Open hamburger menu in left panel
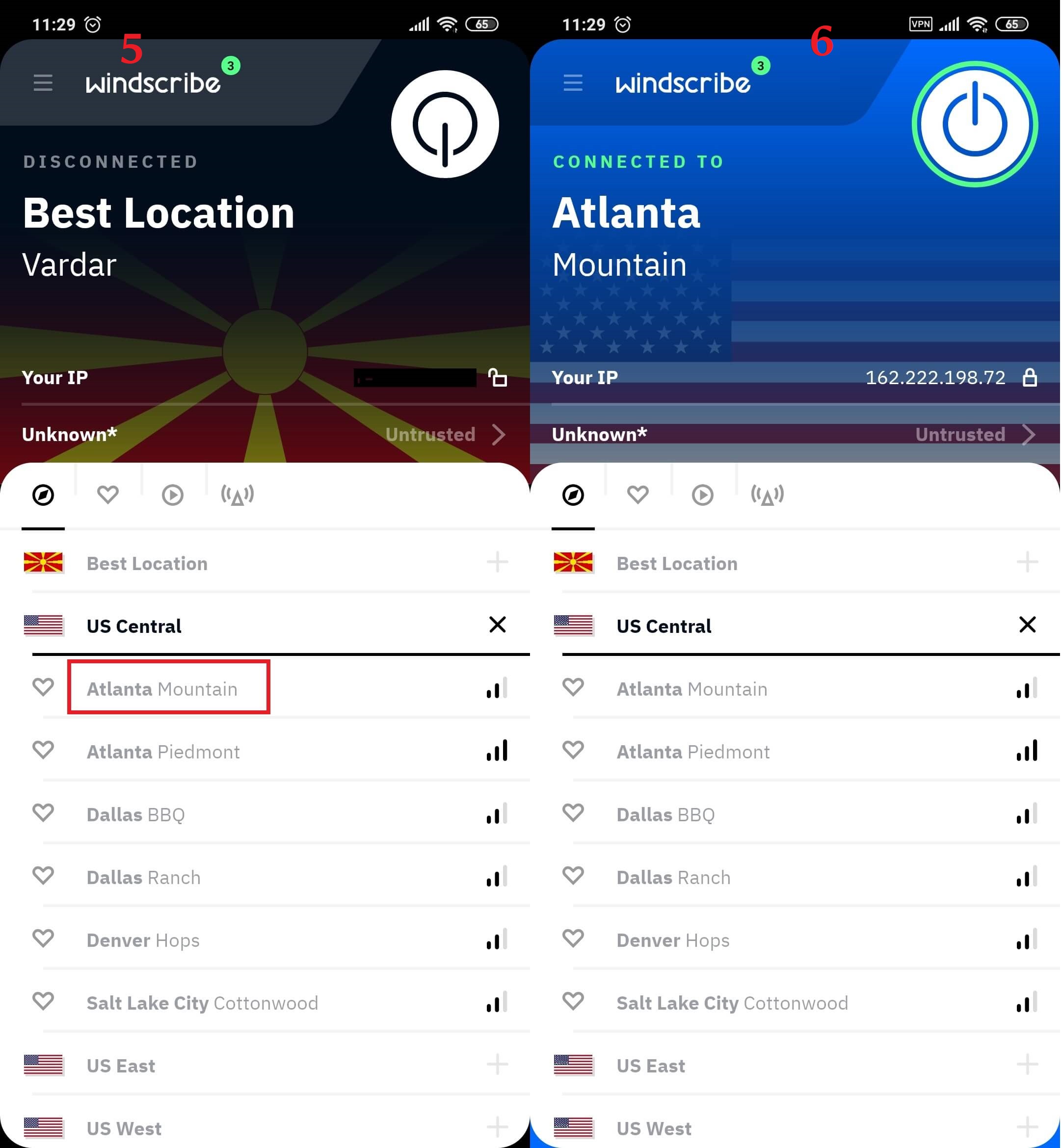The height and width of the screenshot is (1148, 1062). [44, 83]
